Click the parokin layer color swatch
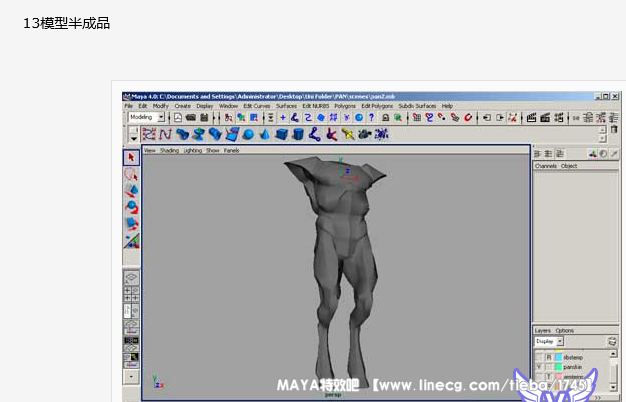The width and height of the screenshot is (626, 402). click(x=558, y=366)
